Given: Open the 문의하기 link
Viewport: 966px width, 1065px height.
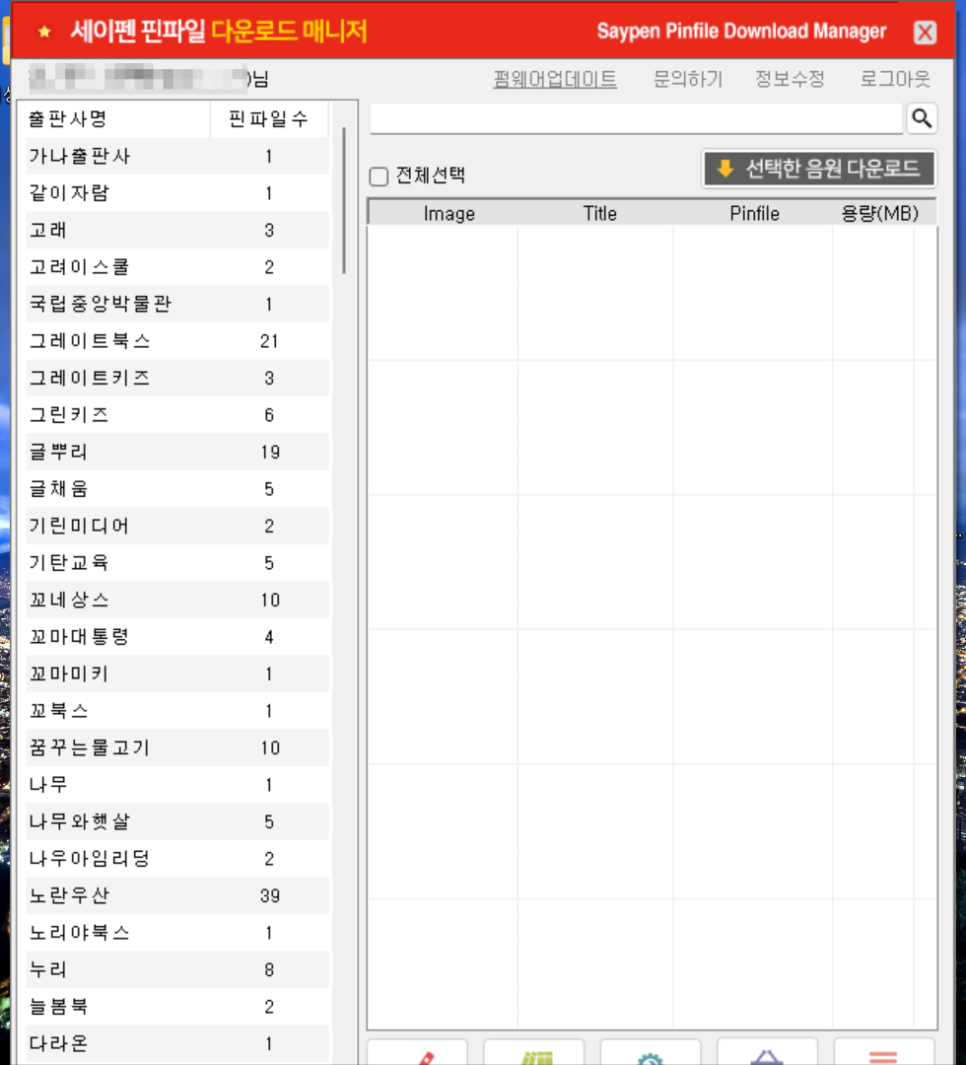Looking at the screenshot, I should click(x=687, y=79).
